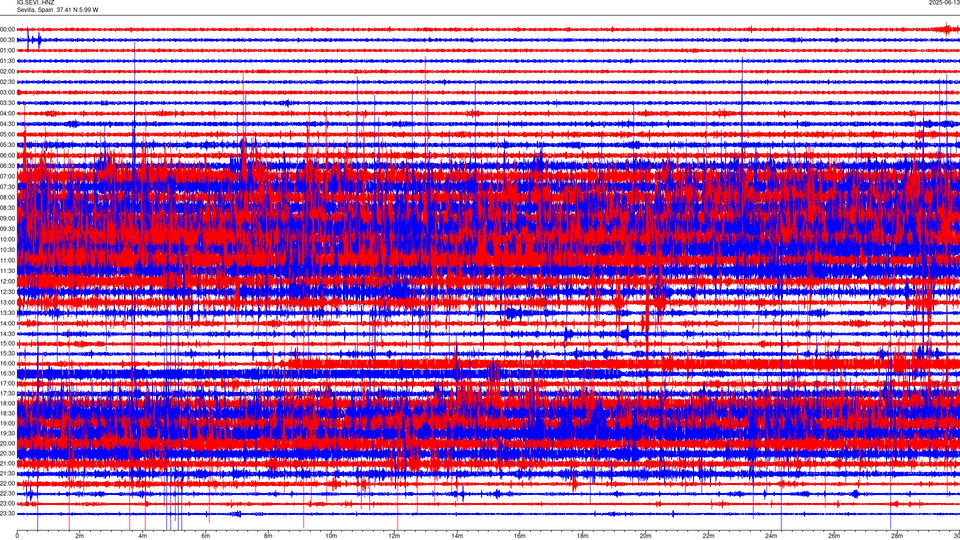Select the 00:30 time row label

click(x=7, y=40)
